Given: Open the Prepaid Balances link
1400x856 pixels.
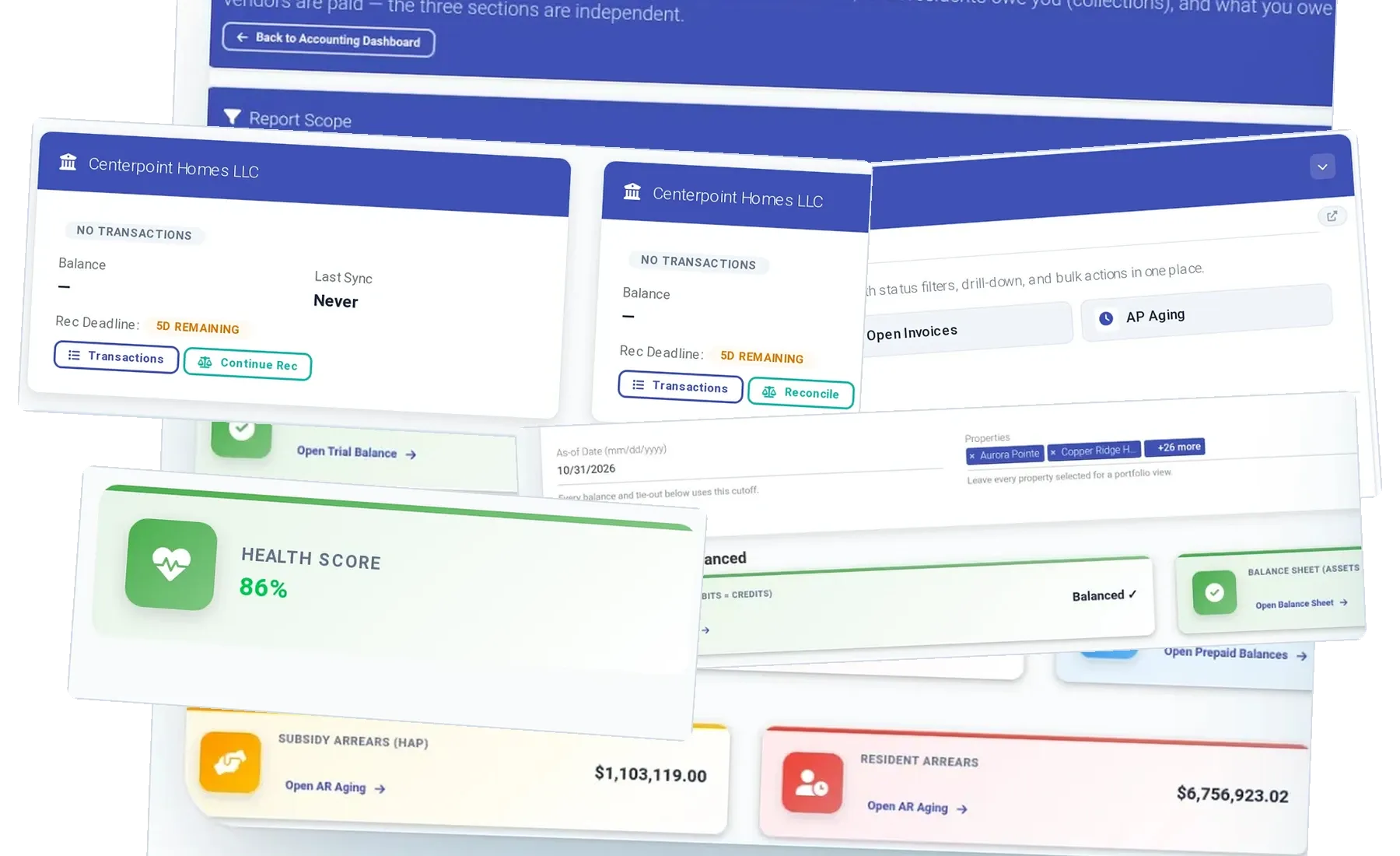Looking at the screenshot, I should [1234, 654].
